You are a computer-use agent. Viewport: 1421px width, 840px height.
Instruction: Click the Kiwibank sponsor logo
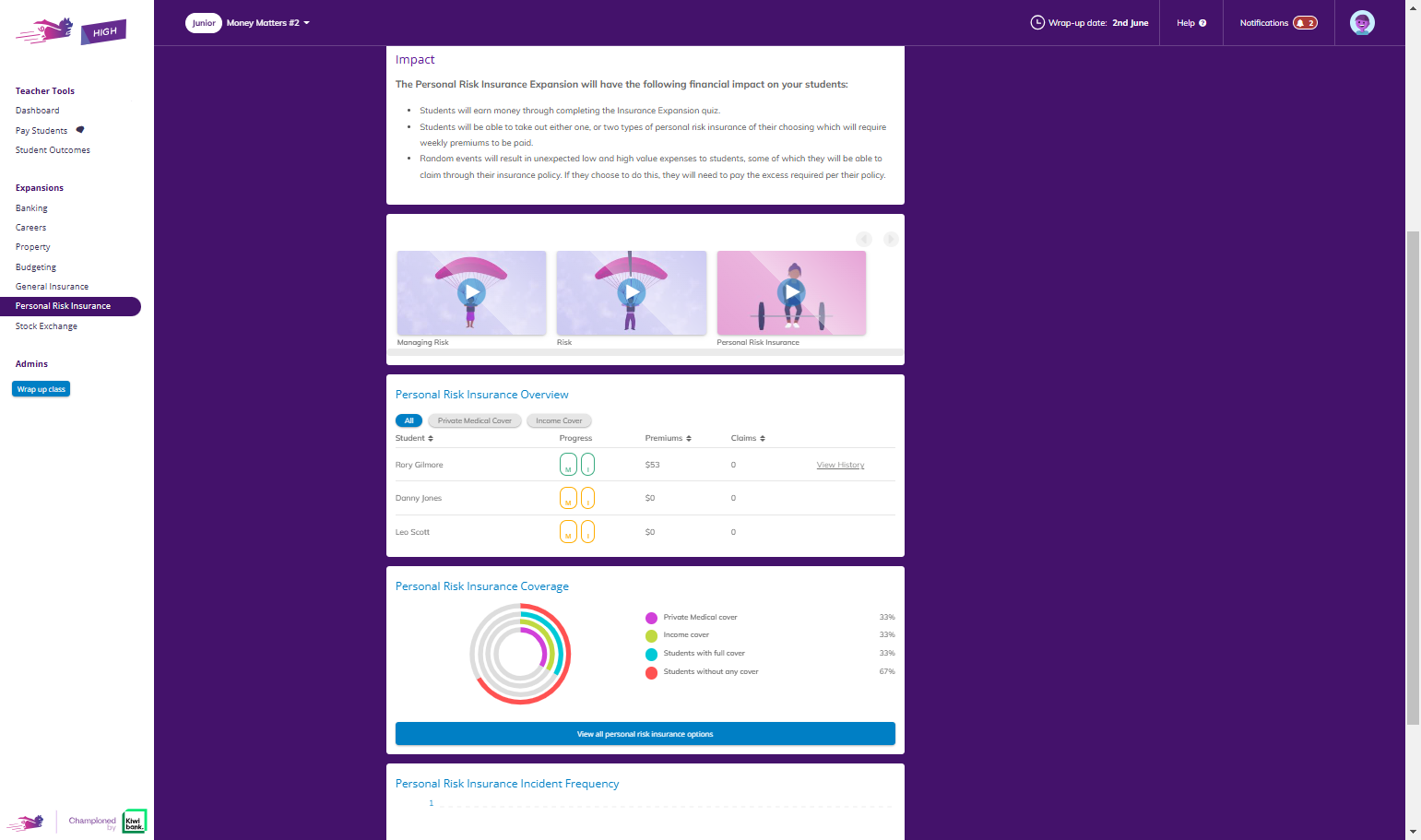click(135, 822)
